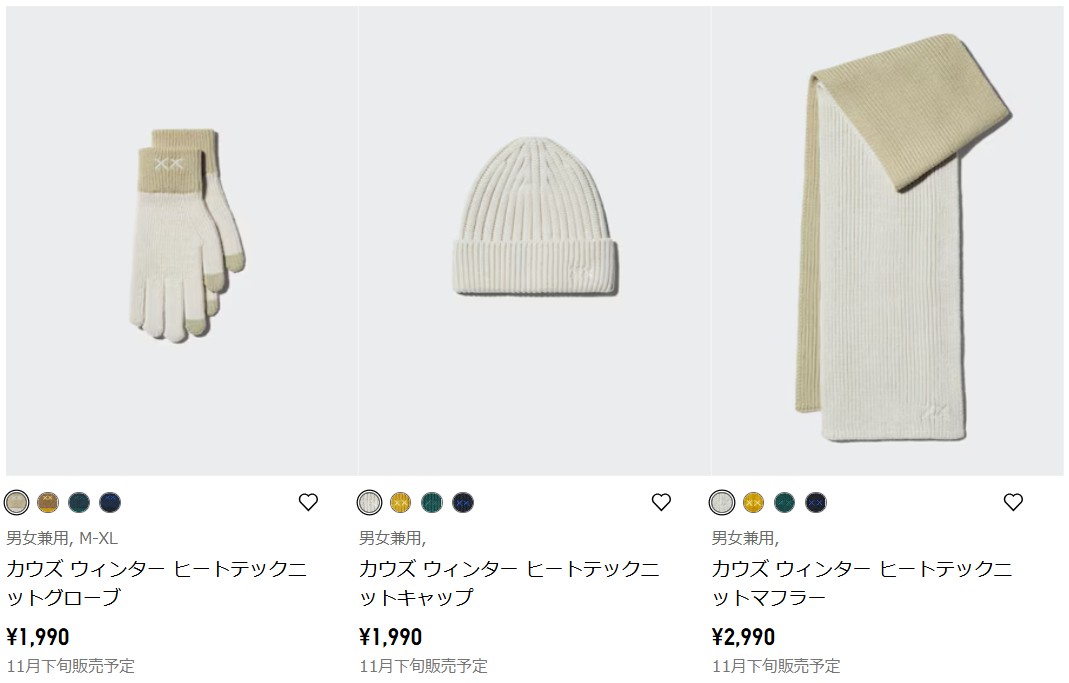The image size is (1069, 683).
Task: Open カウズ ヒートテックニットグローブ product title
Action: click(157, 583)
